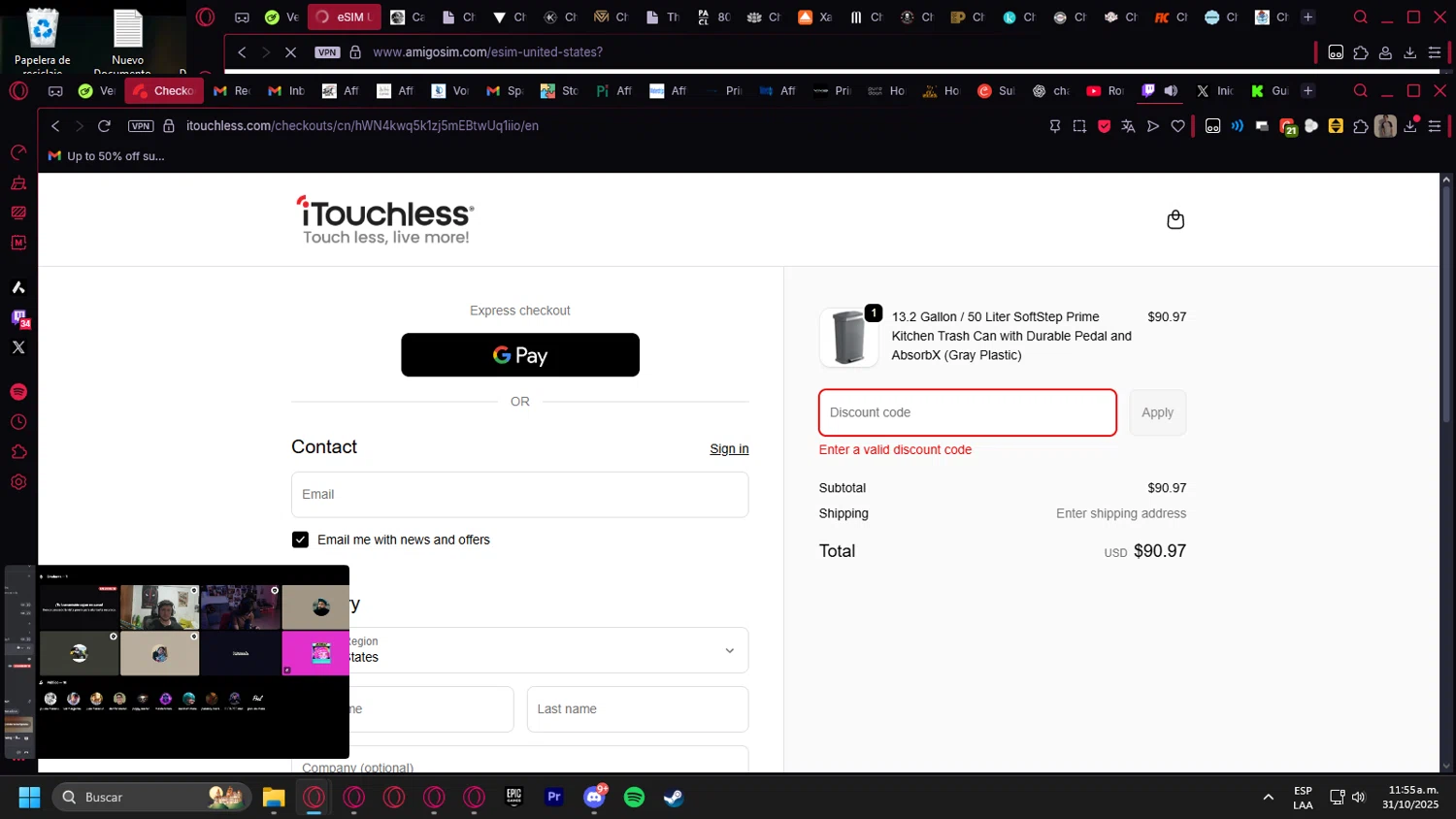Open the snapshot capture tool icon
The image size is (1456, 819).
tap(1079, 126)
